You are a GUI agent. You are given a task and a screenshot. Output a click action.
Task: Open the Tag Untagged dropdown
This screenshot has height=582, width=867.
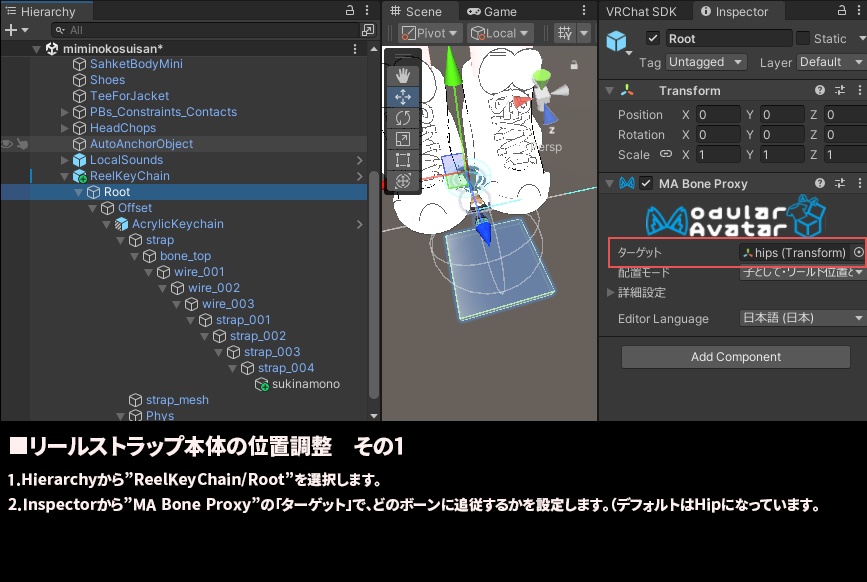[x=705, y=62]
